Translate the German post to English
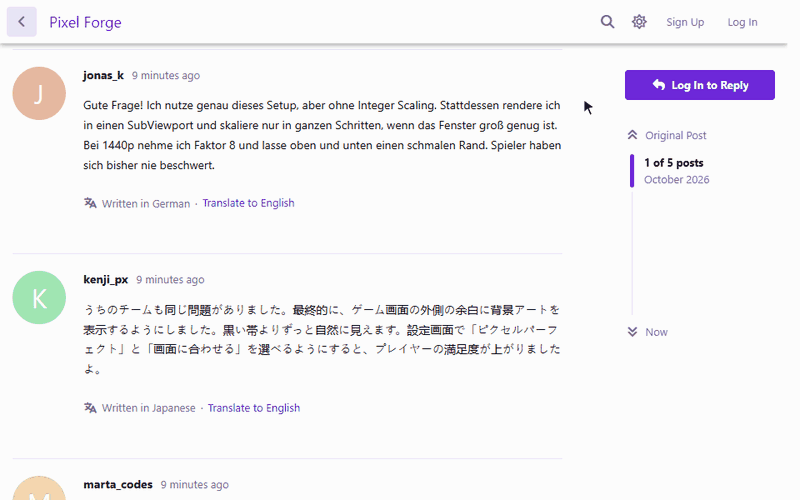This screenshot has height=500, width=800. click(248, 203)
